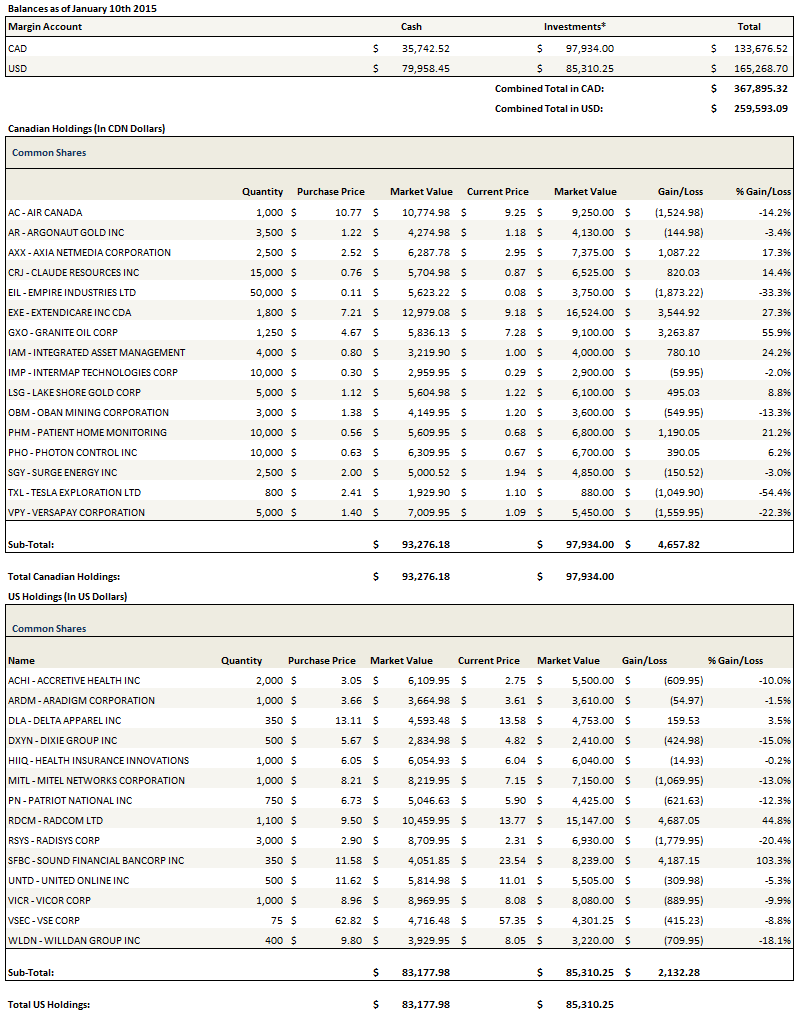
Task: Select GXO Granite Oil's 55.9% gain cell
Action: (776, 332)
